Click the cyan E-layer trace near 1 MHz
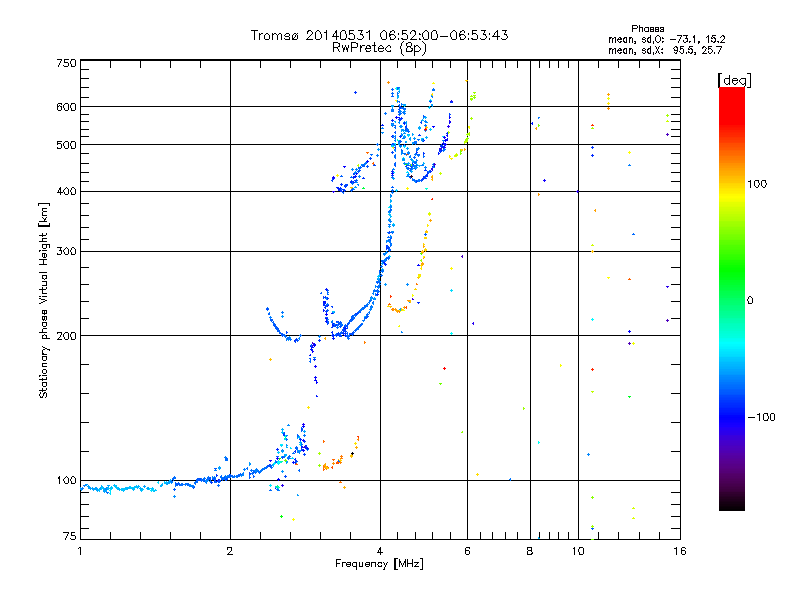 click(x=120, y=488)
